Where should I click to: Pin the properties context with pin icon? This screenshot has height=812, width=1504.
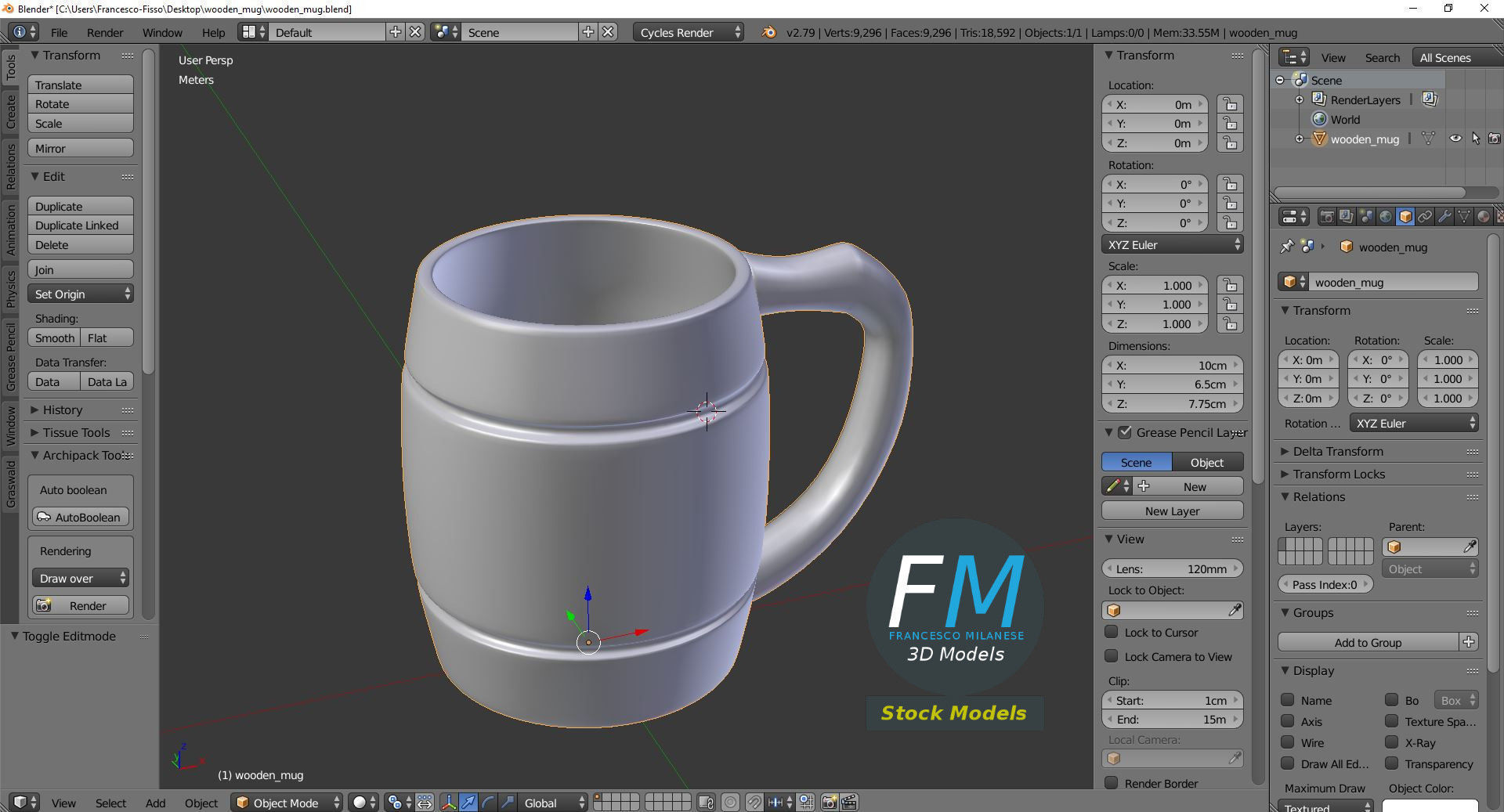pos(1287,247)
